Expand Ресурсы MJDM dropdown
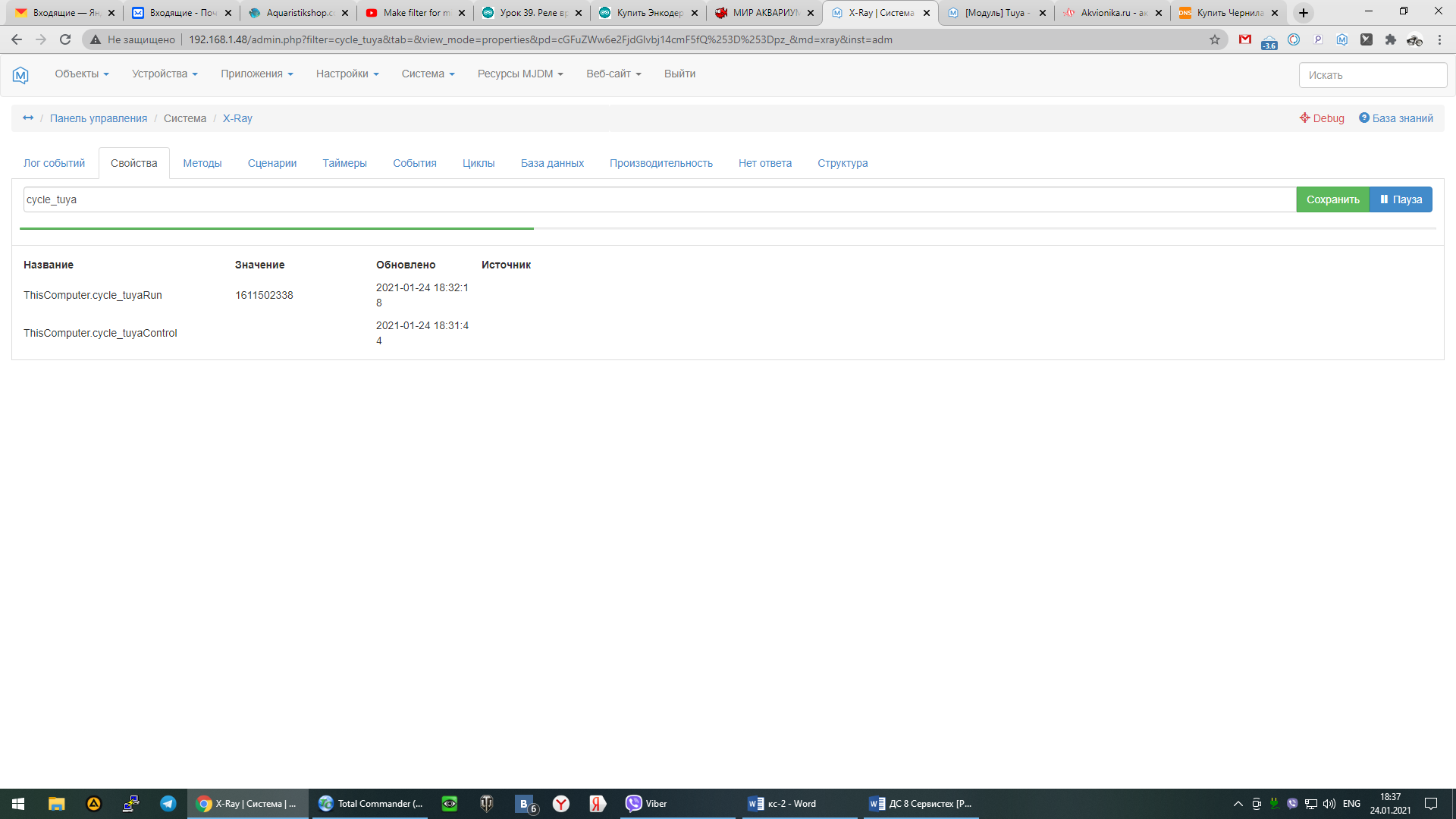Image resolution: width=1456 pixels, height=819 pixels. coord(520,74)
